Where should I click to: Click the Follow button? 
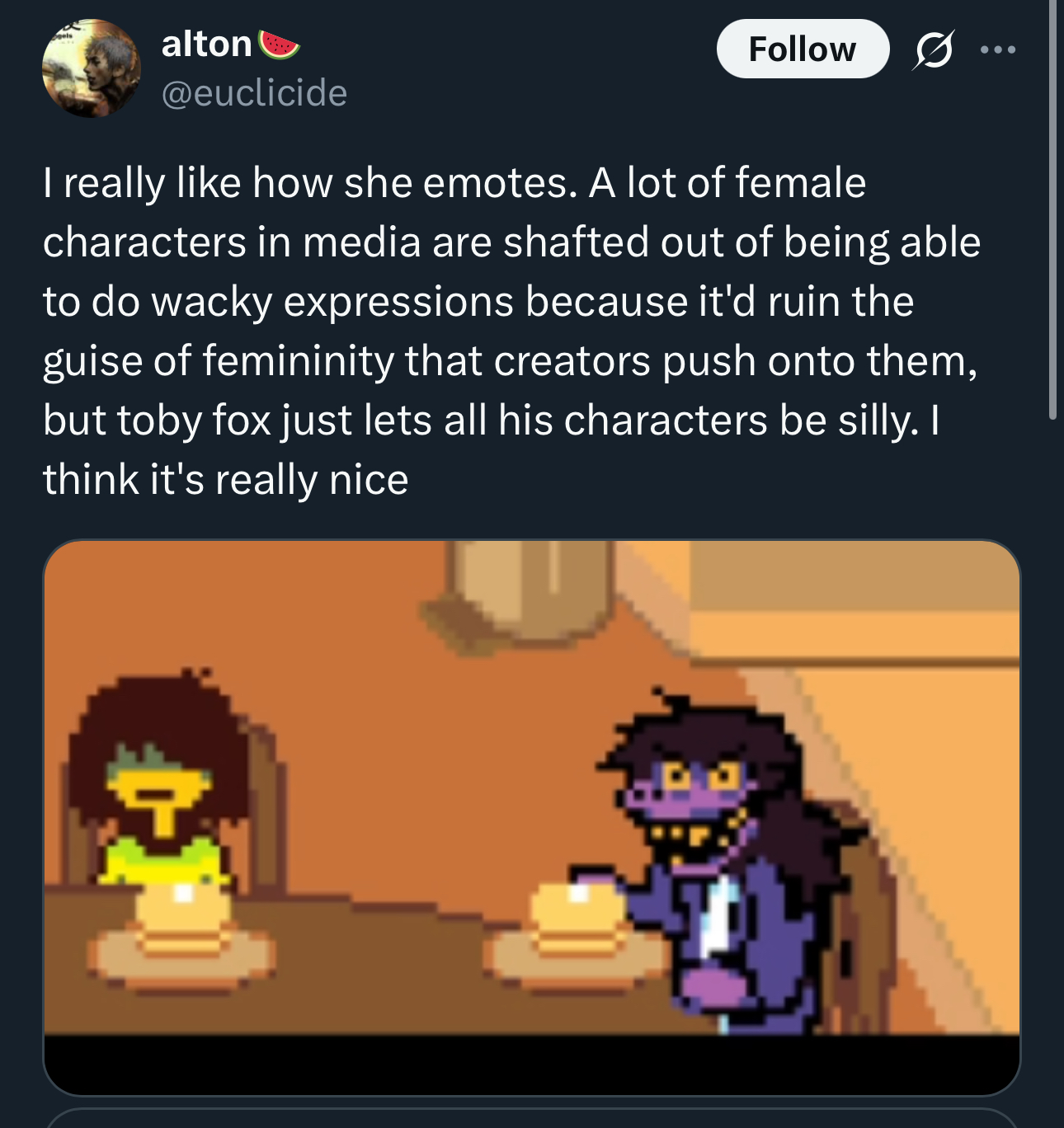coord(803,49)
